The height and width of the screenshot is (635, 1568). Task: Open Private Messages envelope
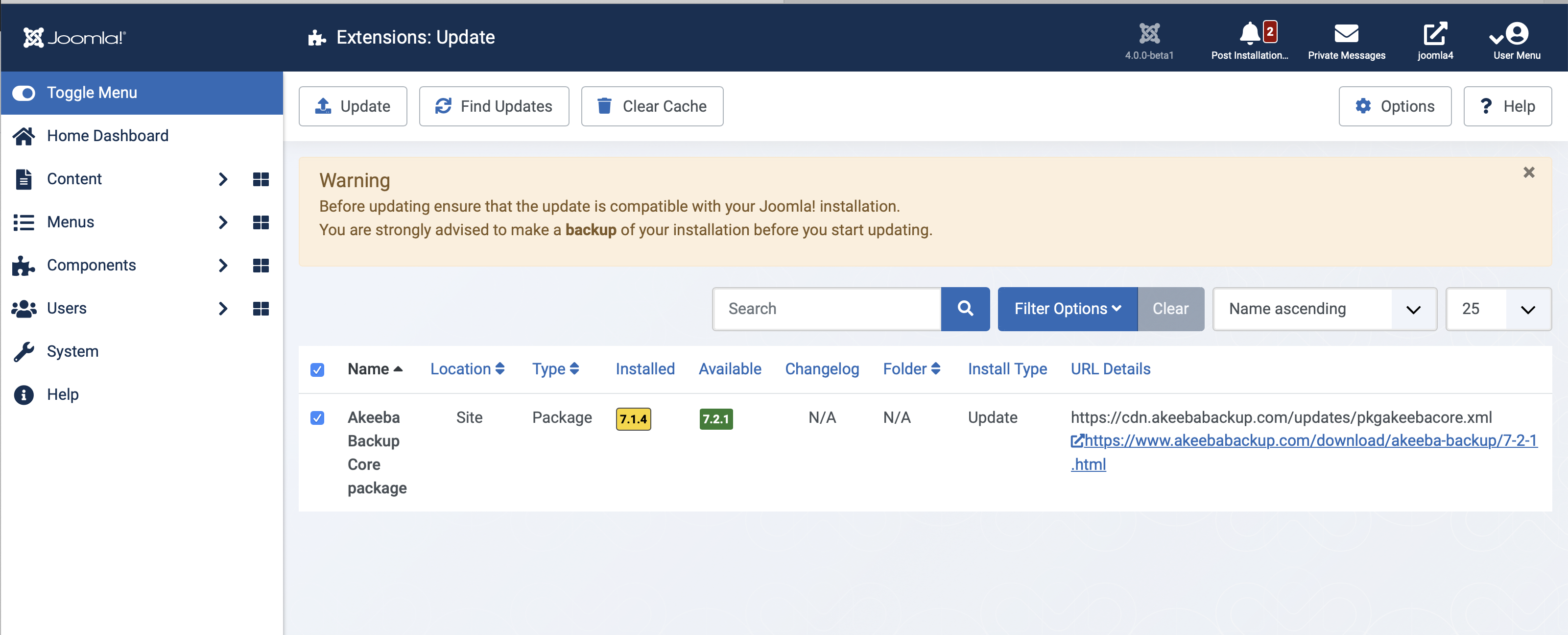coord(1346,41)
